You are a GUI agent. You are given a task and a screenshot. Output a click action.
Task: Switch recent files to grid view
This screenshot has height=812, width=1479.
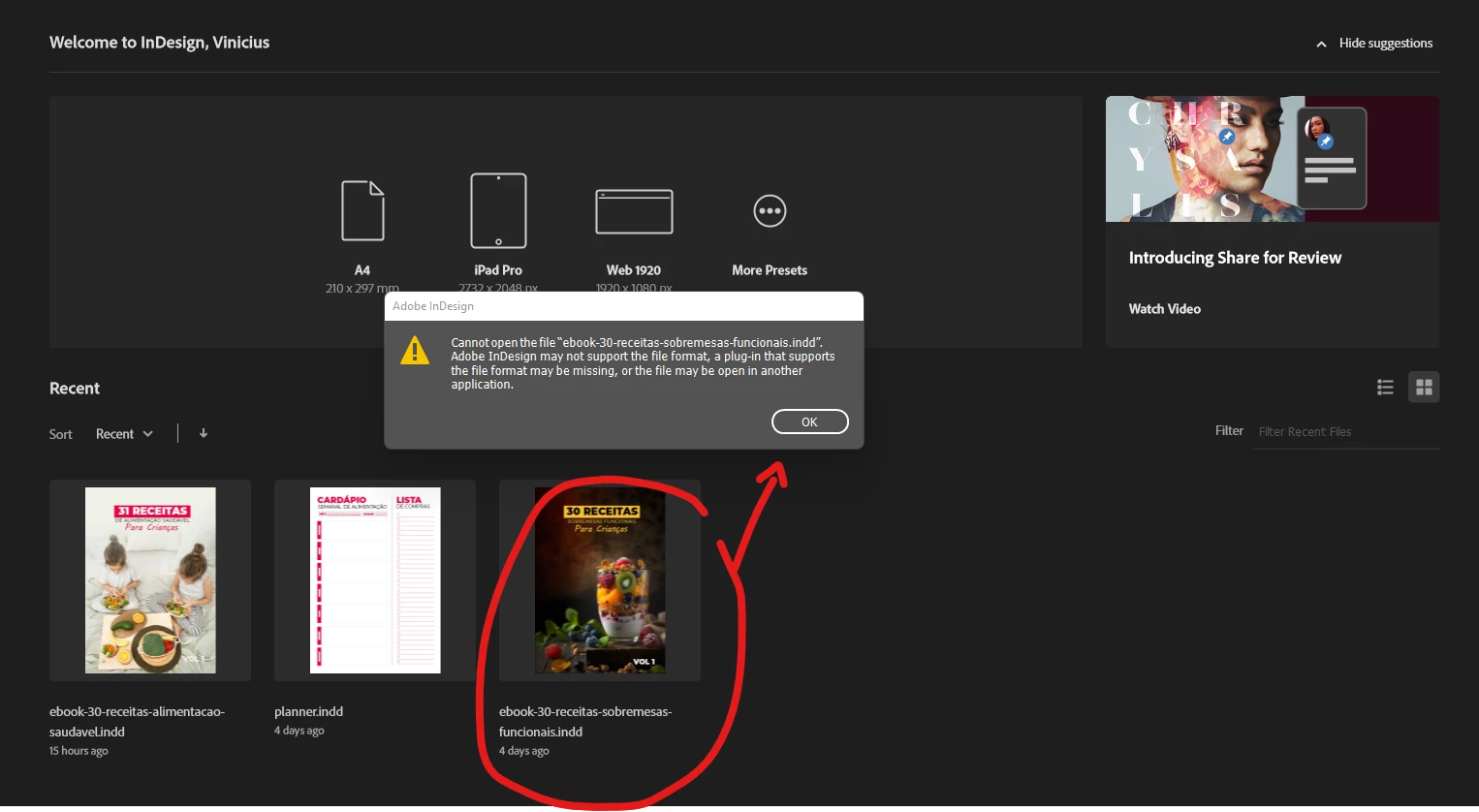click(x=1424, y=387)
